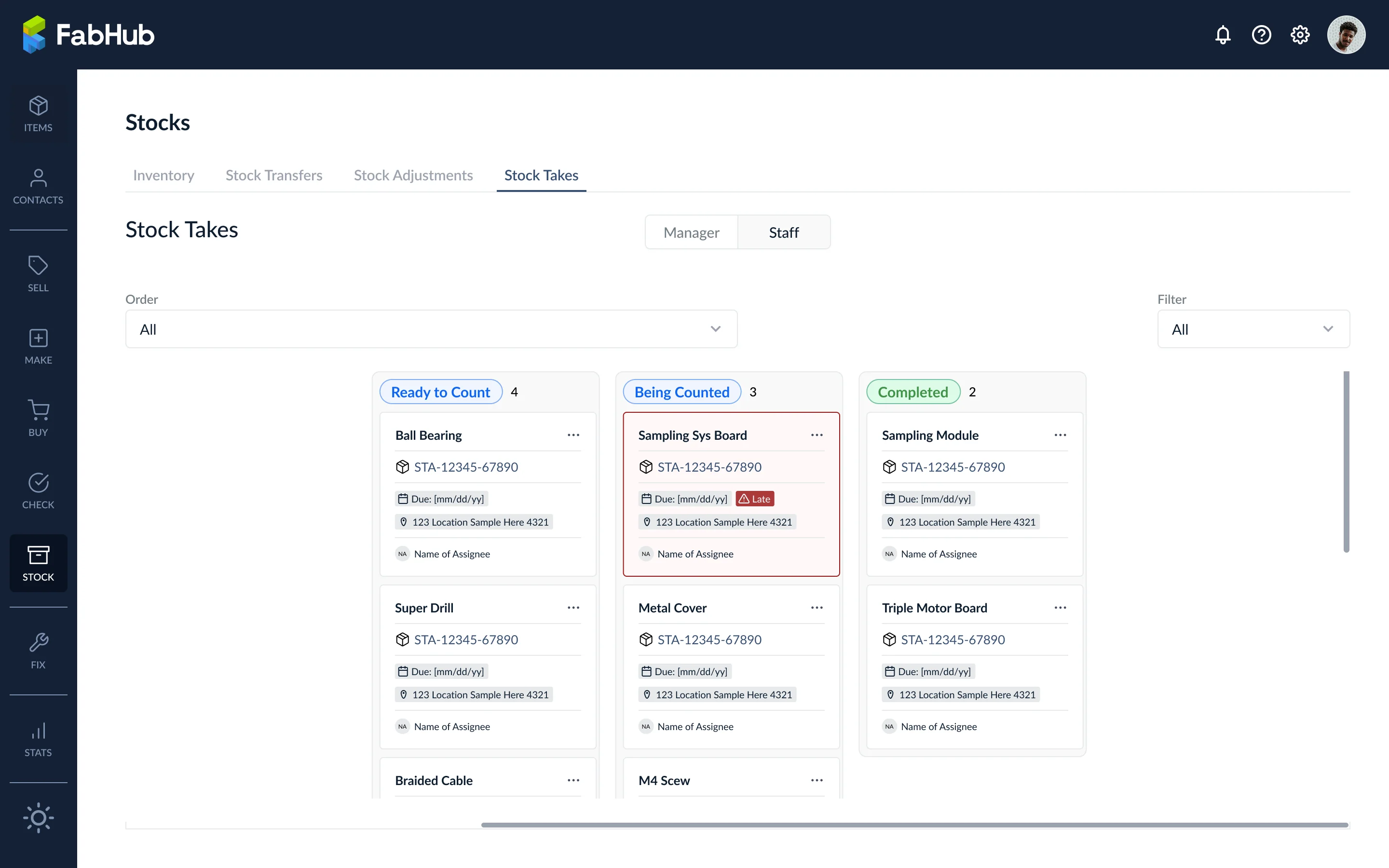Image resolution: width=1389 pixels, height=868 pixels.
Task: Open notifications bell
Action: point(1223,35)
